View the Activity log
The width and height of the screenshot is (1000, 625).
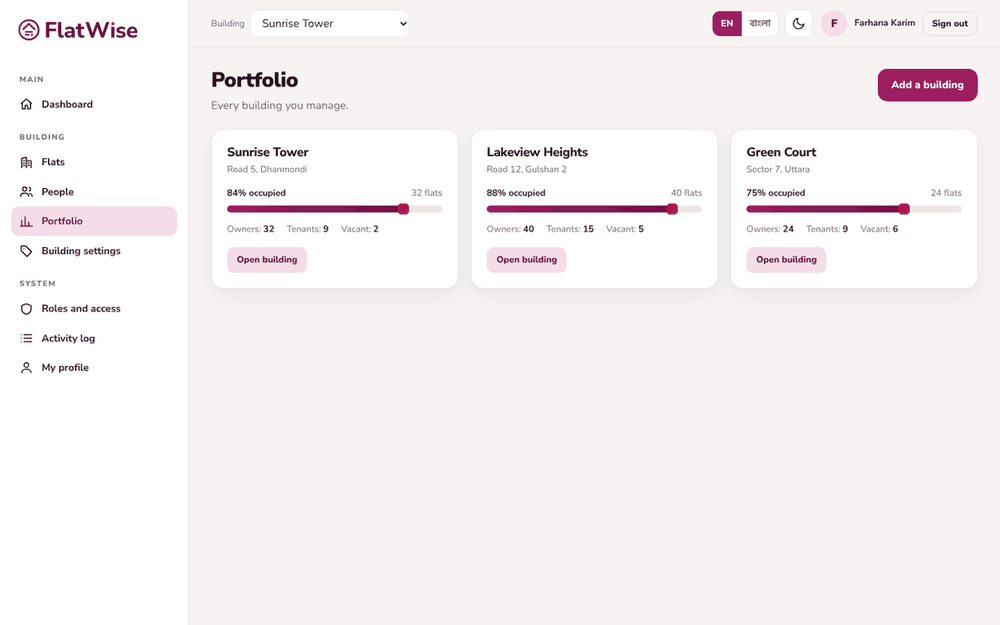tap(94, 338)
